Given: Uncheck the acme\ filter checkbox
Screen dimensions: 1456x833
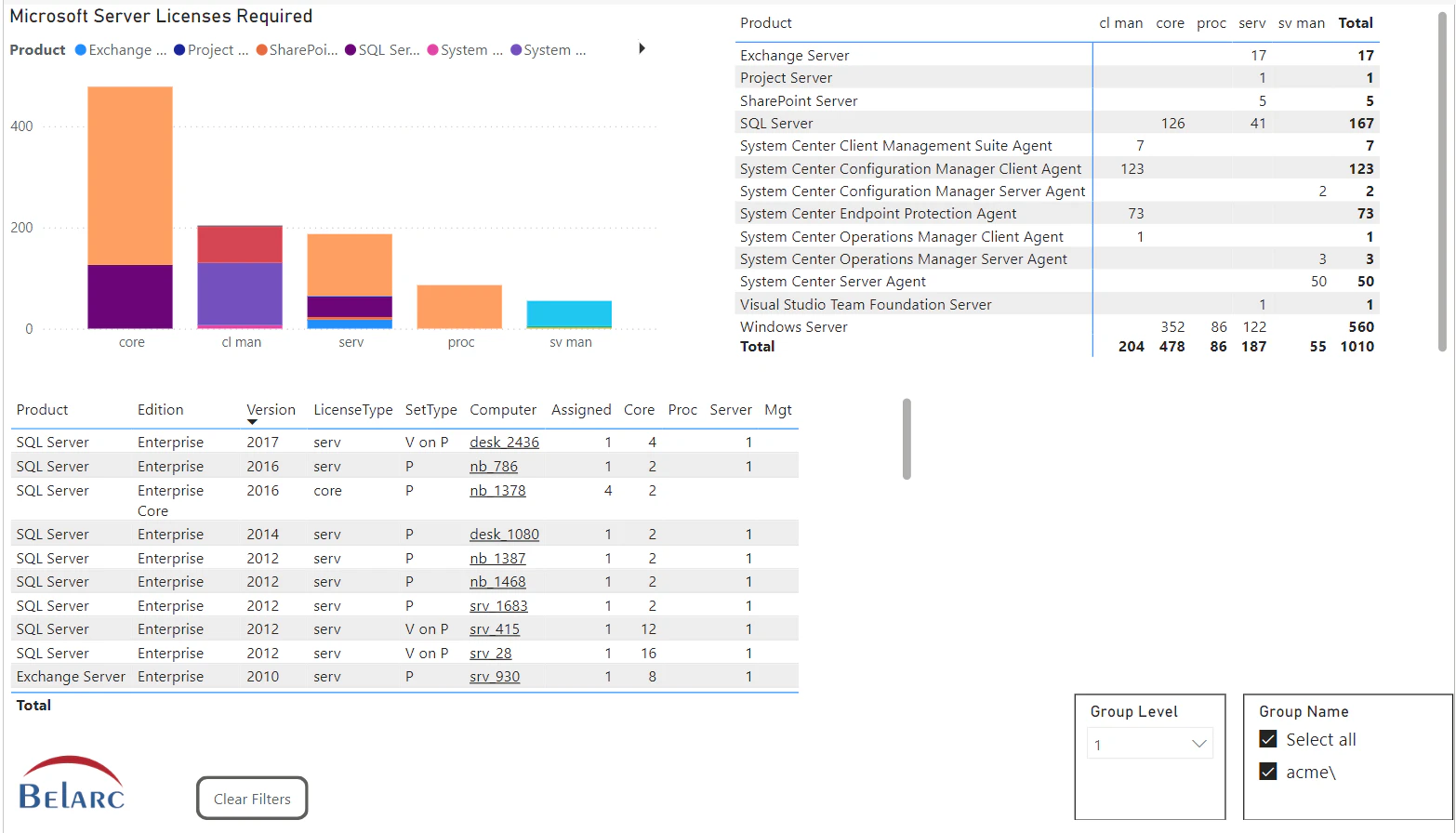Looking at the screenshot, I should [1268, 772].
